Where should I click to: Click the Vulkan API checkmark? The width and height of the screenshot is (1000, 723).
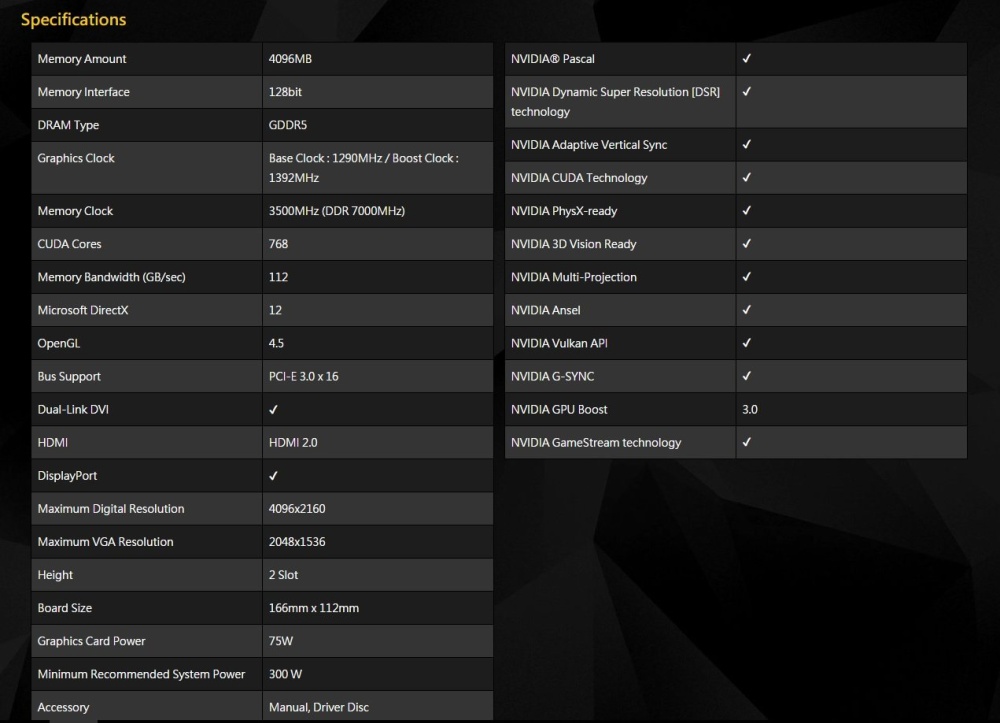coord(746,344)
